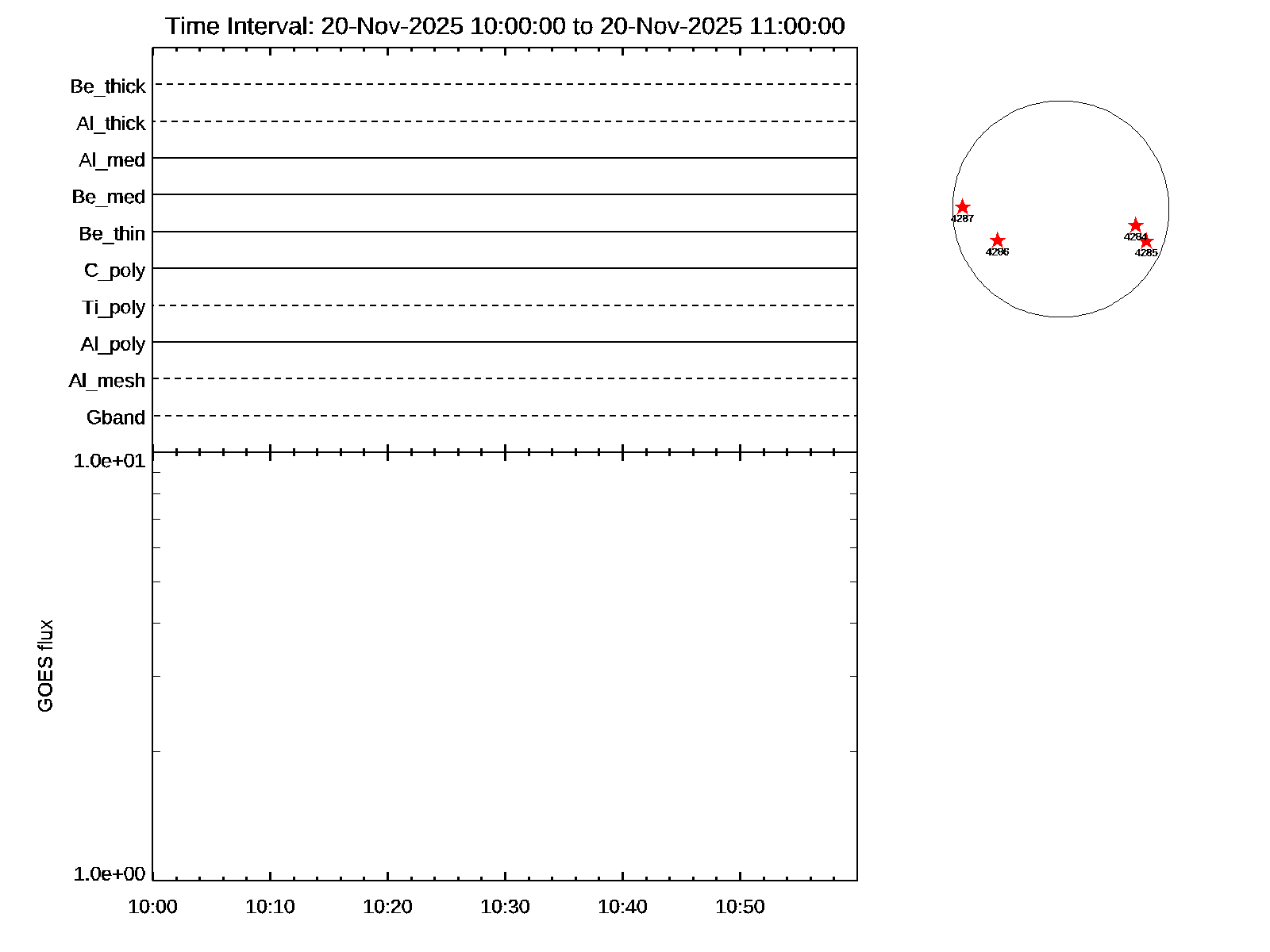This screenshot has height=952, width=1270.
Task: Pick the Be_thin filter label
Action: 112,234
